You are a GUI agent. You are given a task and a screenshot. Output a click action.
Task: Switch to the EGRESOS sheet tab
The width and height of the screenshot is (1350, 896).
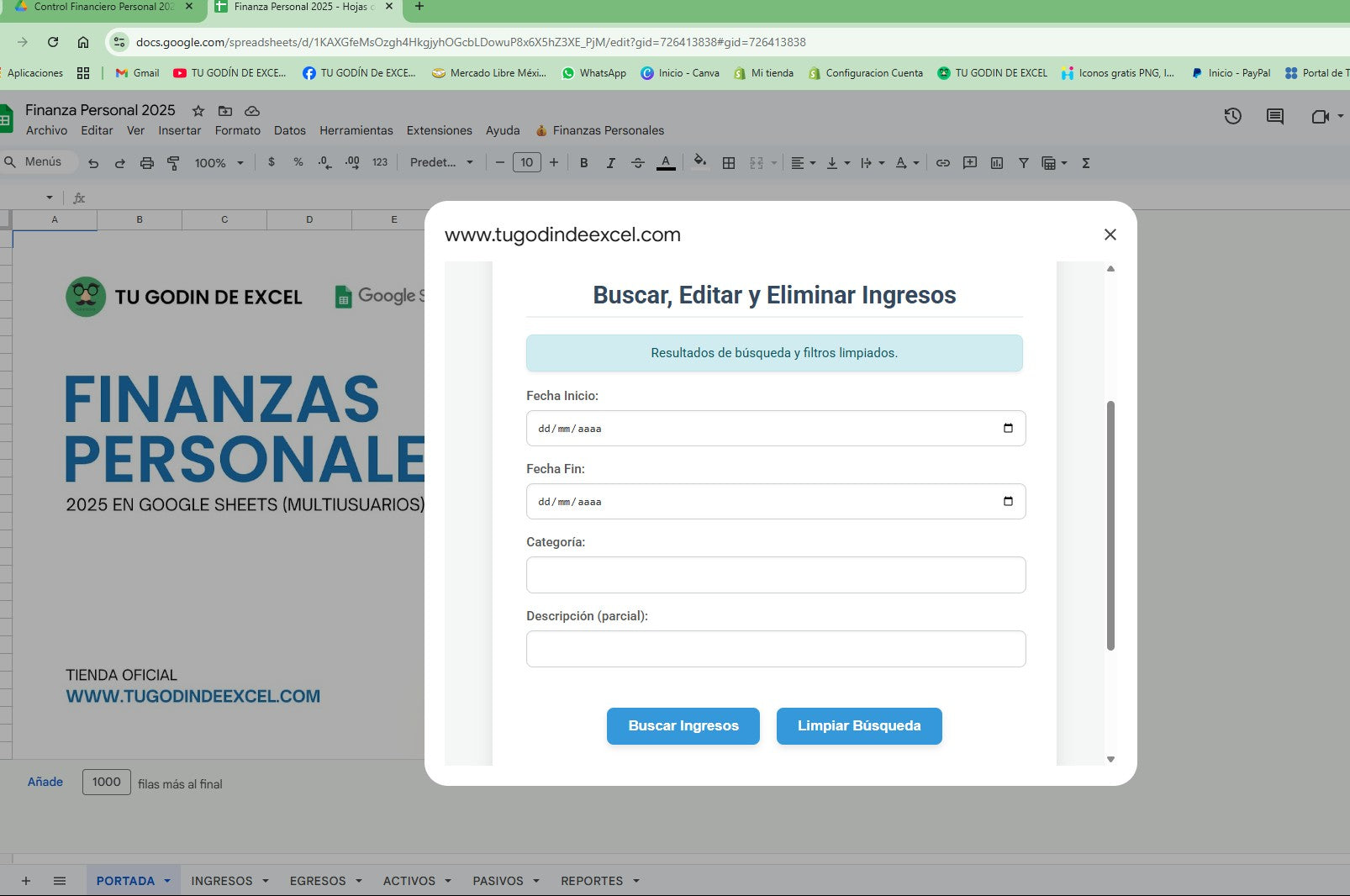pyautogui.click(x=318, y=881)
